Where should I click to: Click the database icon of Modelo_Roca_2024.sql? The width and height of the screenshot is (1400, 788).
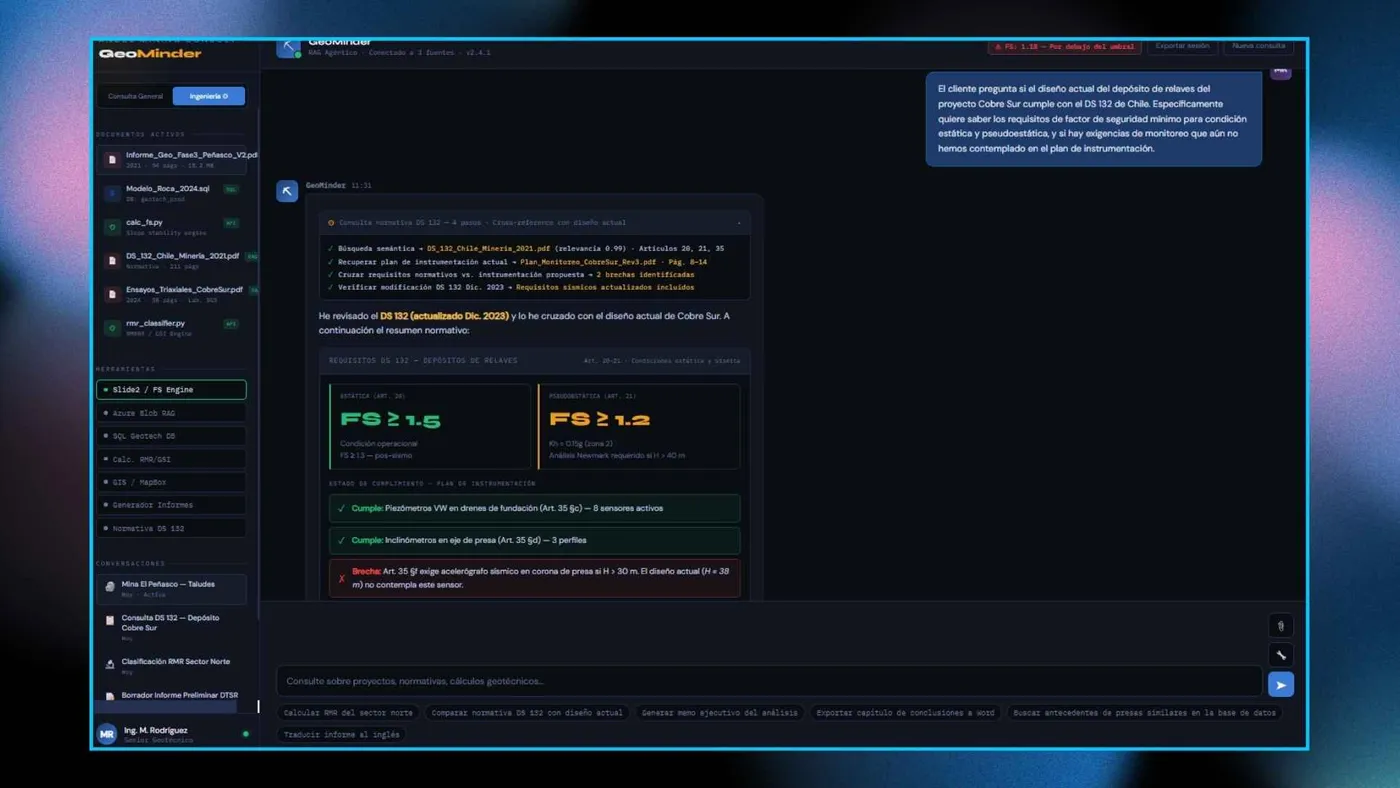click(x=113, y=193)
